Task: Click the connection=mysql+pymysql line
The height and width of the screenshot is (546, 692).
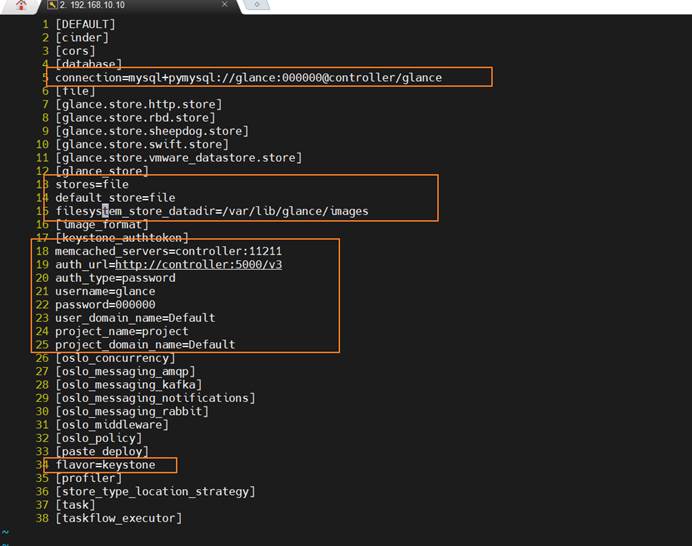Action: 248,78
